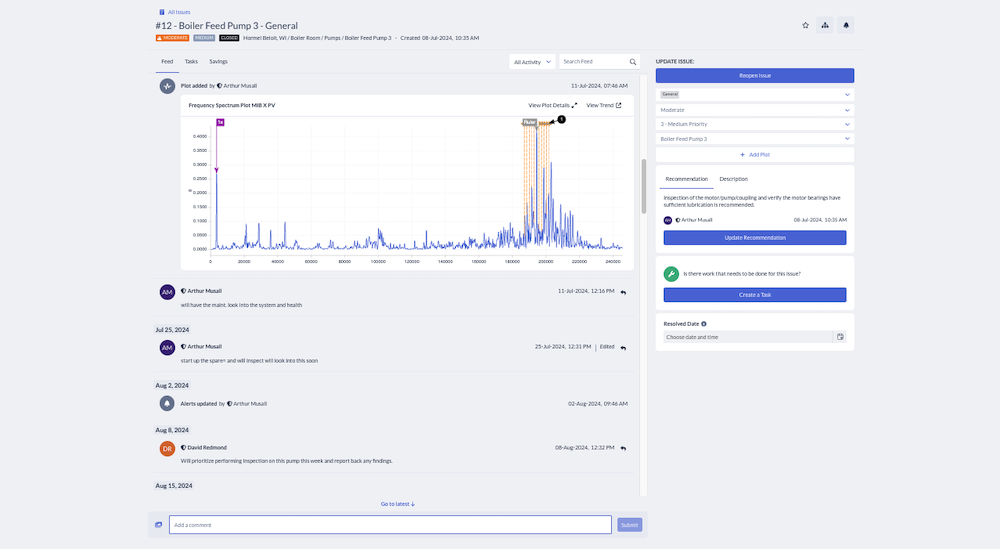
Task: Open the asset hierarchy icon
Action: pos(825,25)
